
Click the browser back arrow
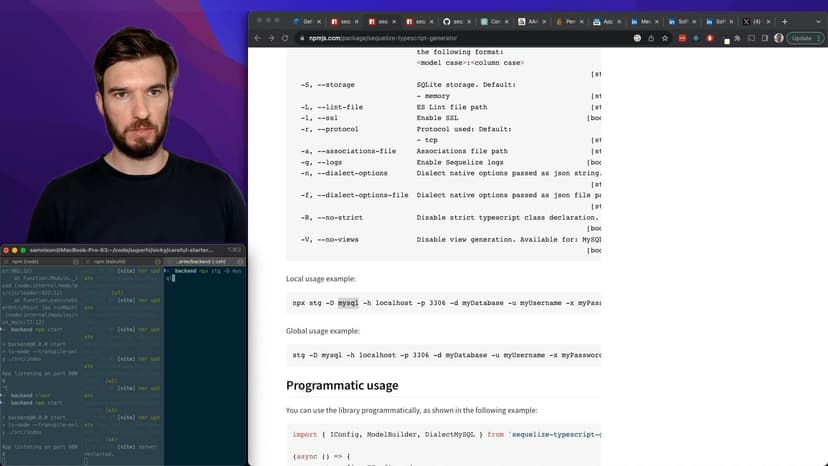point(258,38)
